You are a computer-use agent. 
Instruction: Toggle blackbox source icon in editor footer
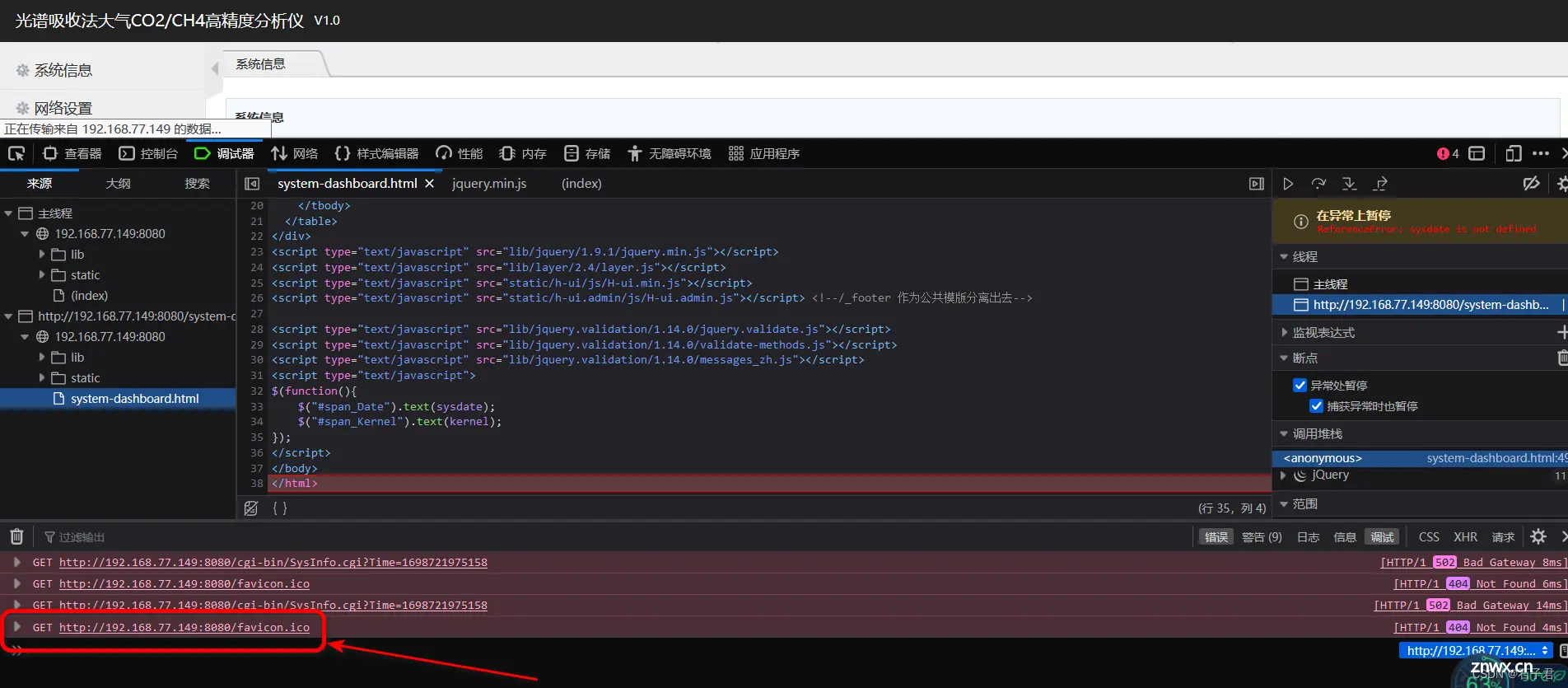tap(252, 508)
